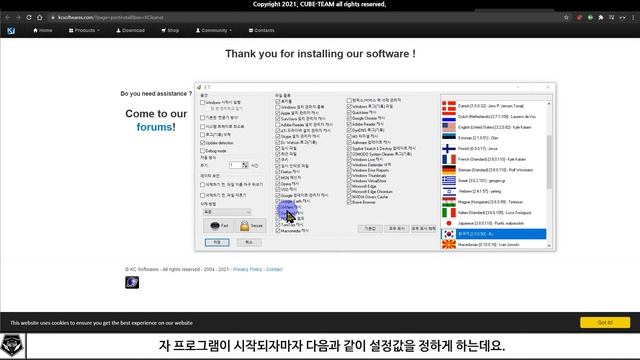Select the South Korean flag language entry
This screenshot has height=360, width=640.
pos(494,234)
